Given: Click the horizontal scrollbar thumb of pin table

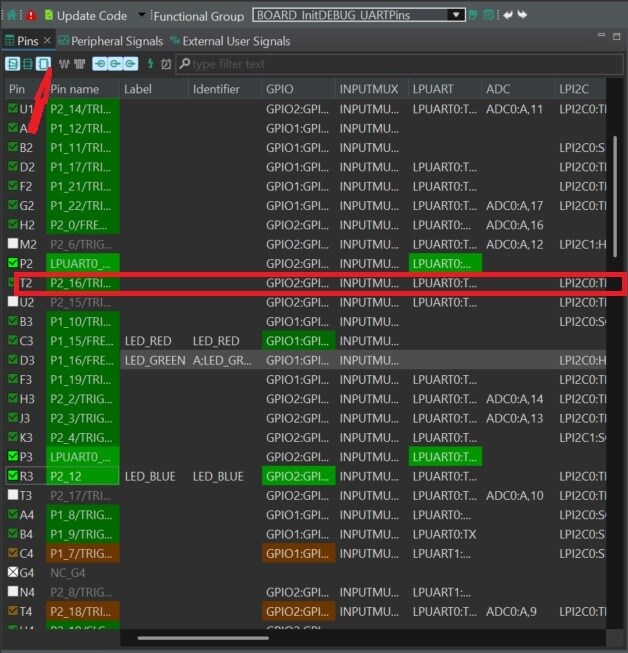Looking at the screenshot, I should tap(203, 638).
